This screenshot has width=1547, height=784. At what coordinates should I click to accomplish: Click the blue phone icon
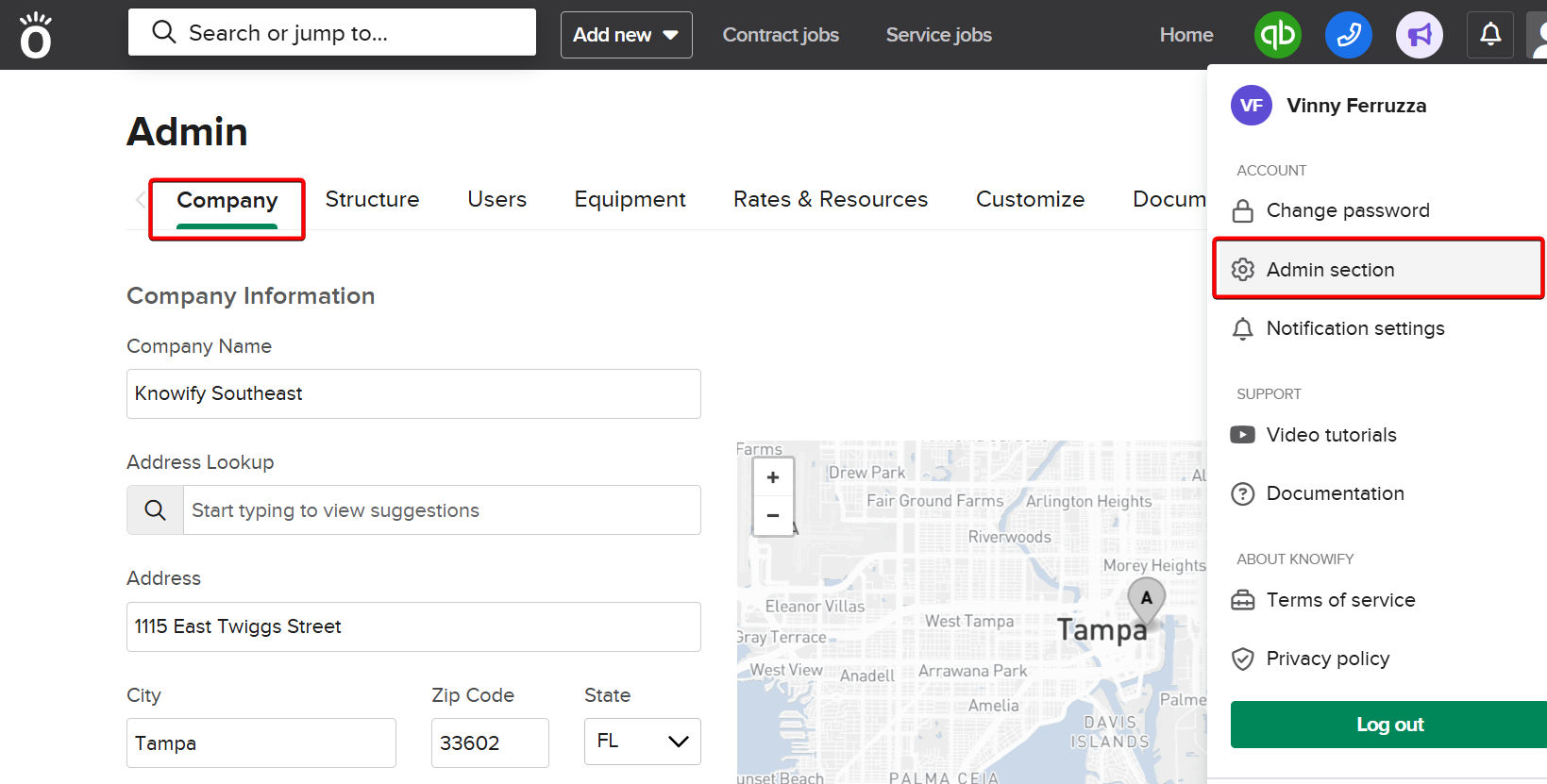[x=1348, y=35]
